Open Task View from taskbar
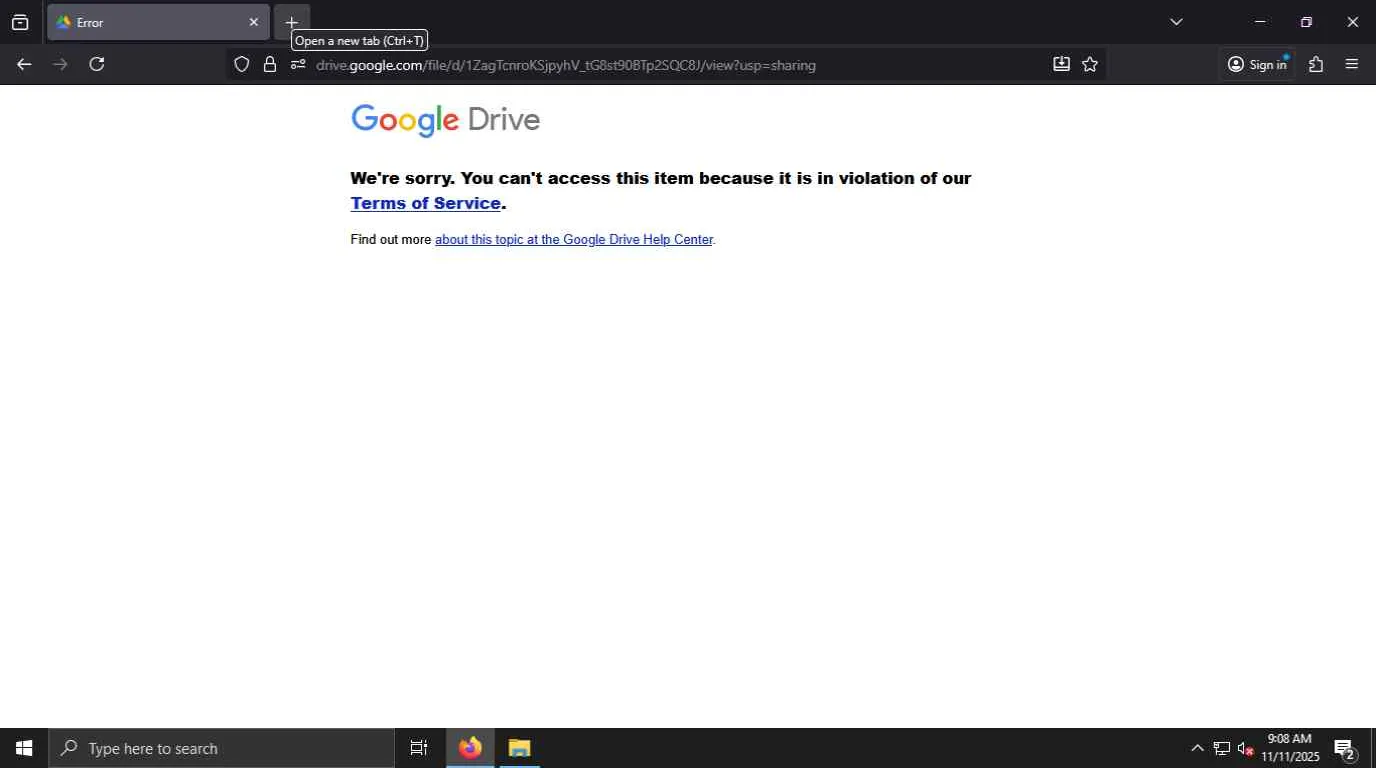 pyautogui.click(x=419, y=748)
